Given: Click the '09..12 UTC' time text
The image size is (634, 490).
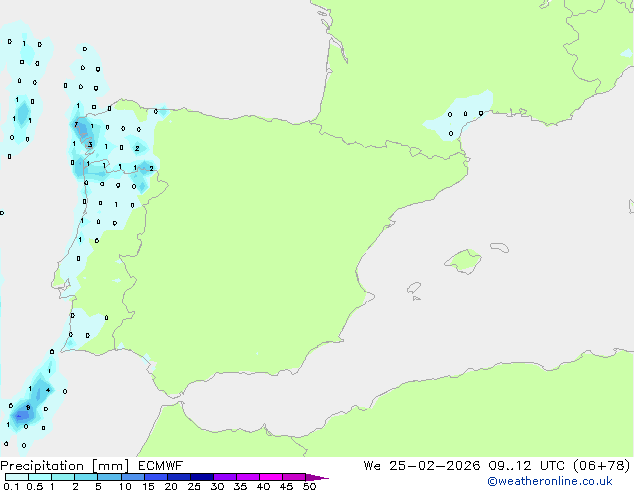Looking at the screenshot, I should 526,466.
